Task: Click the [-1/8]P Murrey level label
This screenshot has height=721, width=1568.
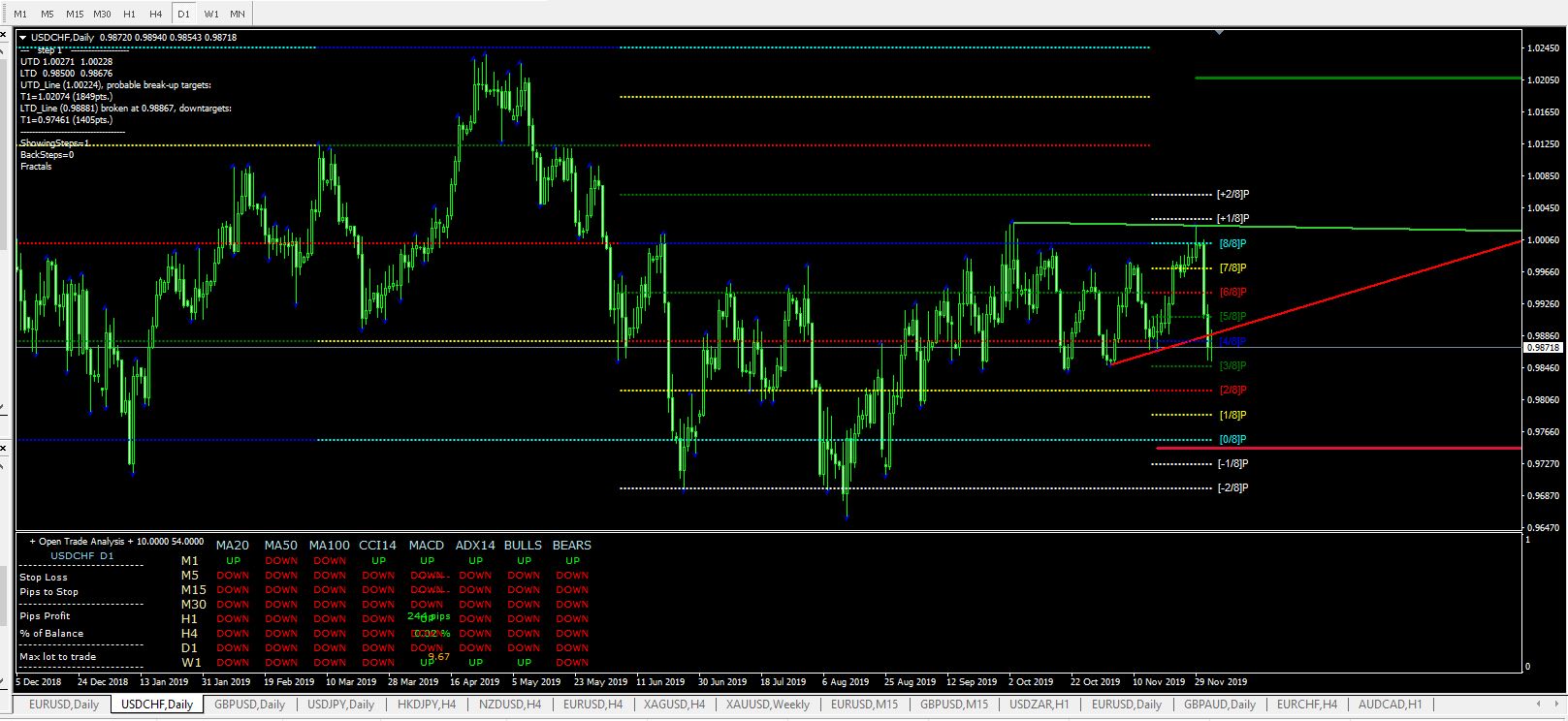Action: [1232, 464]
